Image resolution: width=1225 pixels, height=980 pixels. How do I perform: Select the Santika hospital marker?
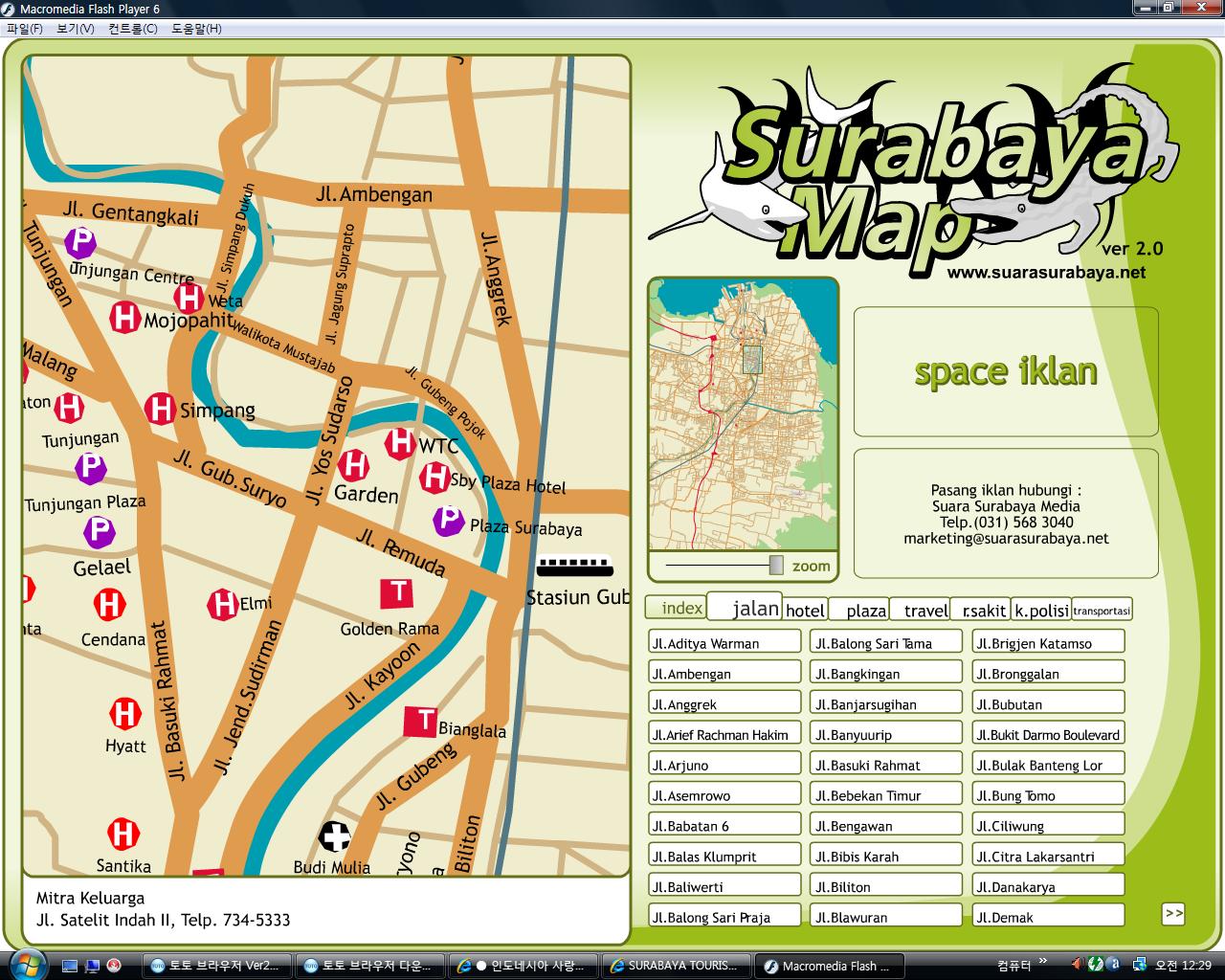tap(122, 833)
